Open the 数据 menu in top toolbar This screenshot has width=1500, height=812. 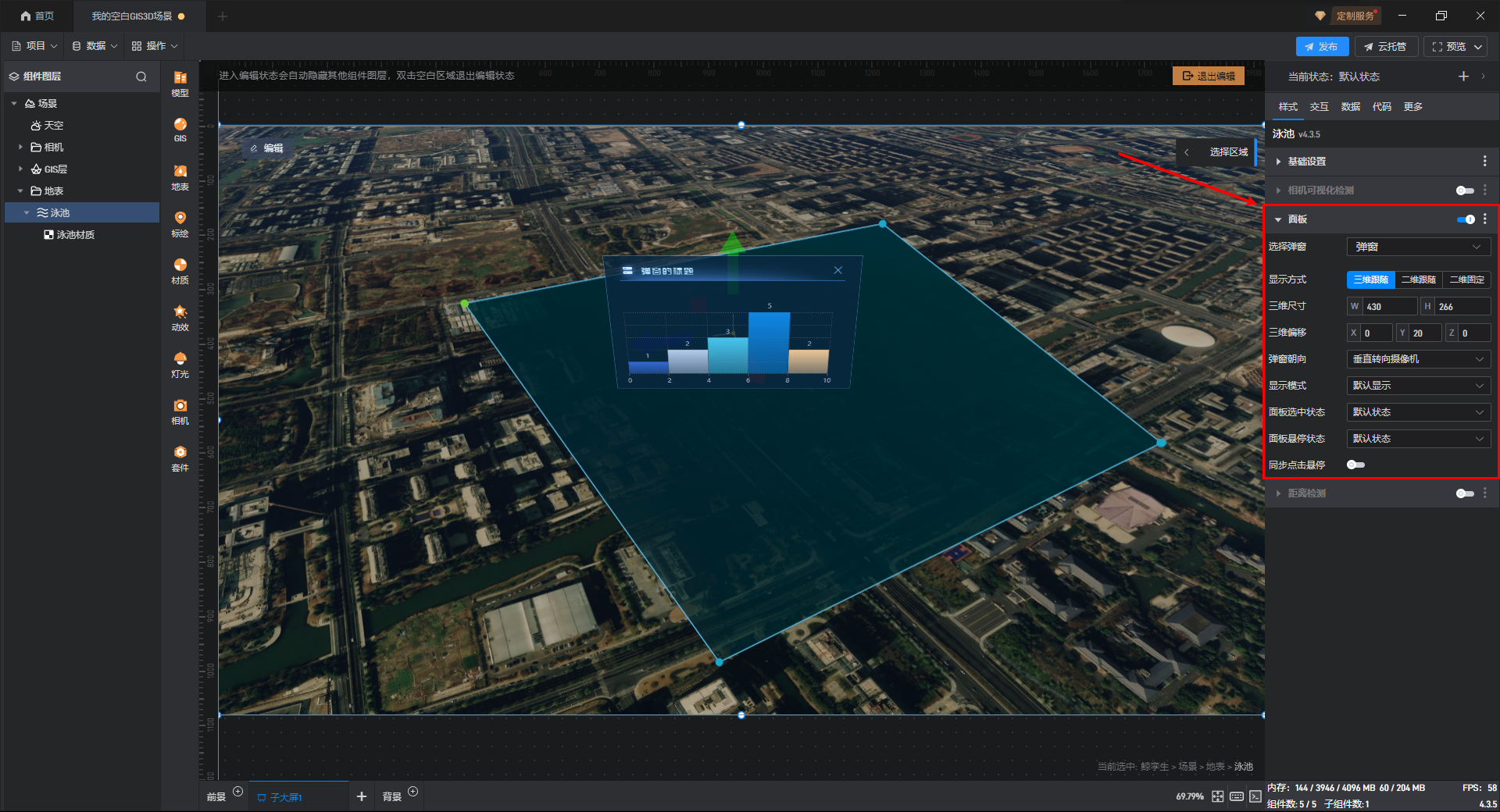(95, 46)
